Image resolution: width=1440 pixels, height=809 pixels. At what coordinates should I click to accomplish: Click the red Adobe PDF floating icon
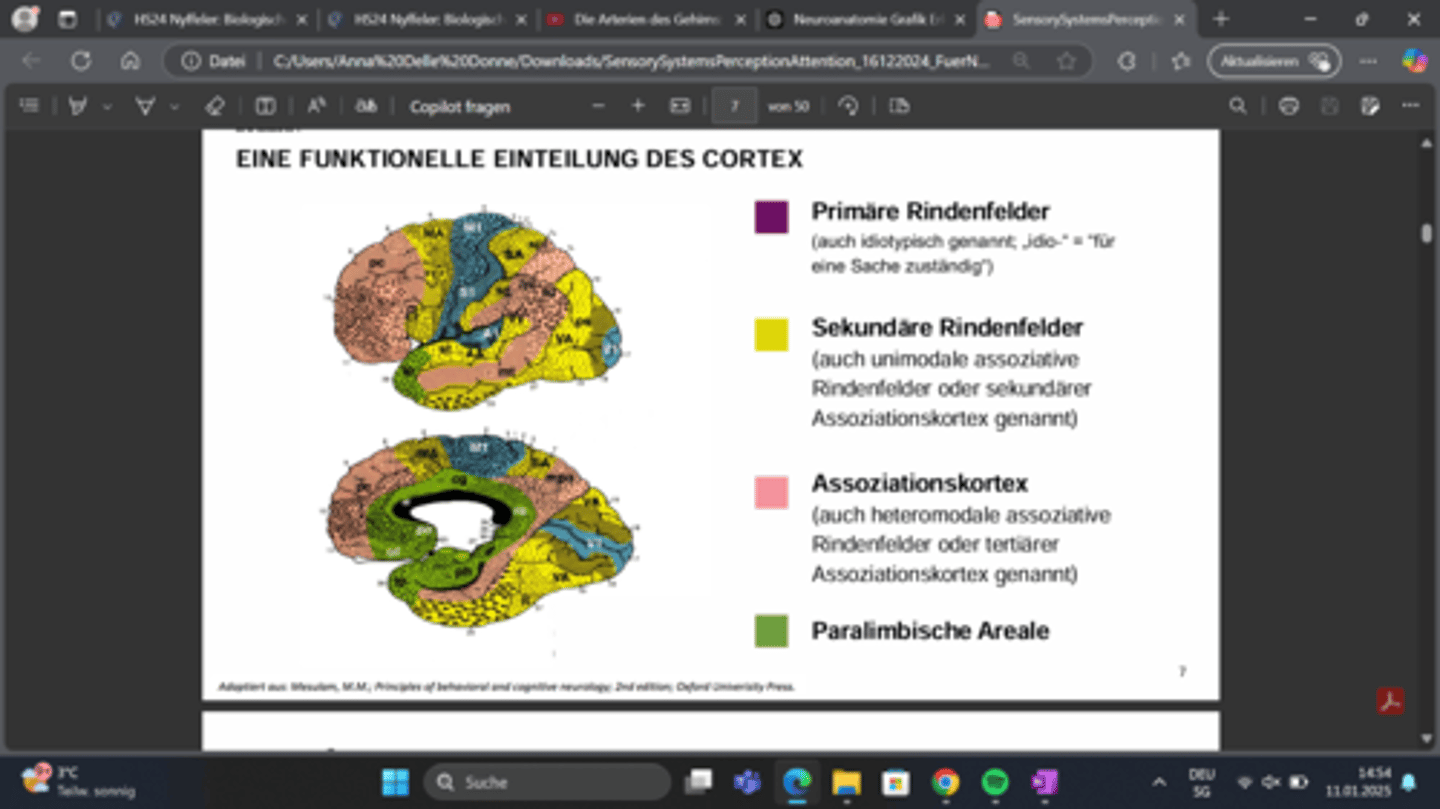1390,701
